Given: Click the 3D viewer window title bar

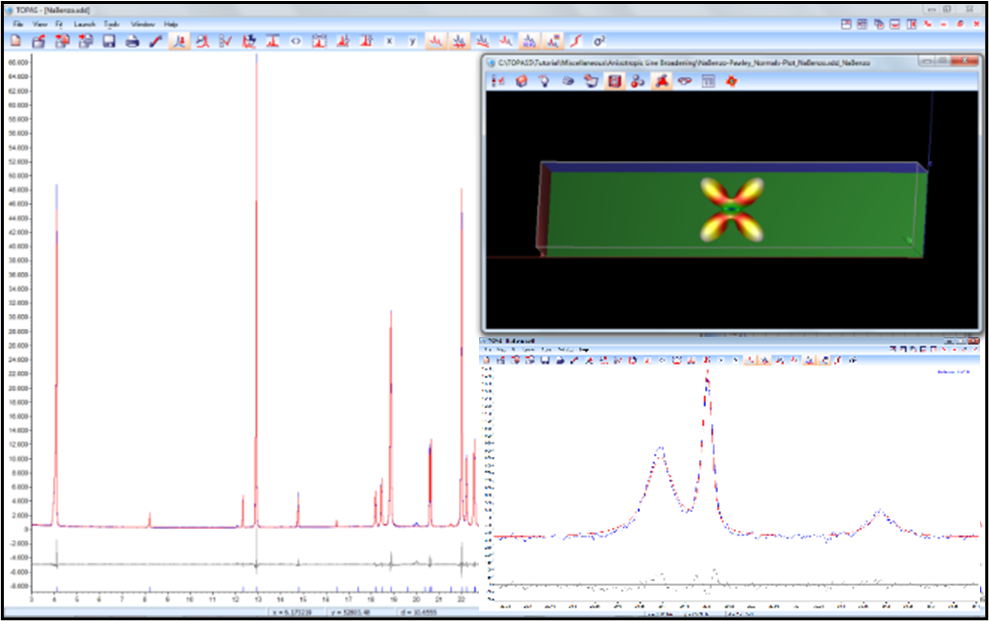Looking at the screenshot, I should point(700,62).
